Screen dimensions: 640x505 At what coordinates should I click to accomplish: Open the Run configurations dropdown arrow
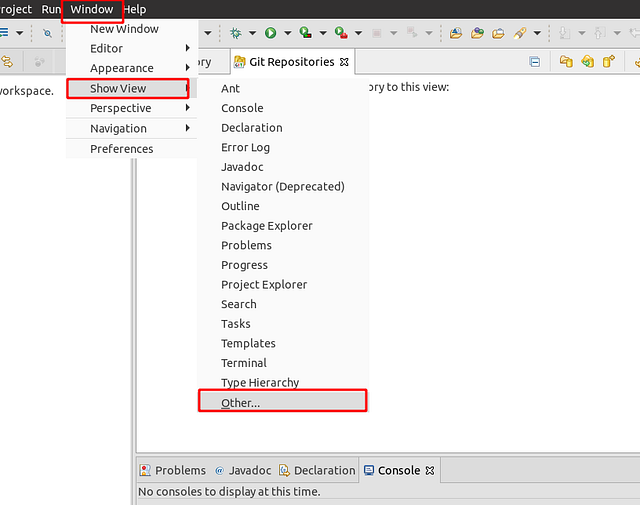coord(288,33)
